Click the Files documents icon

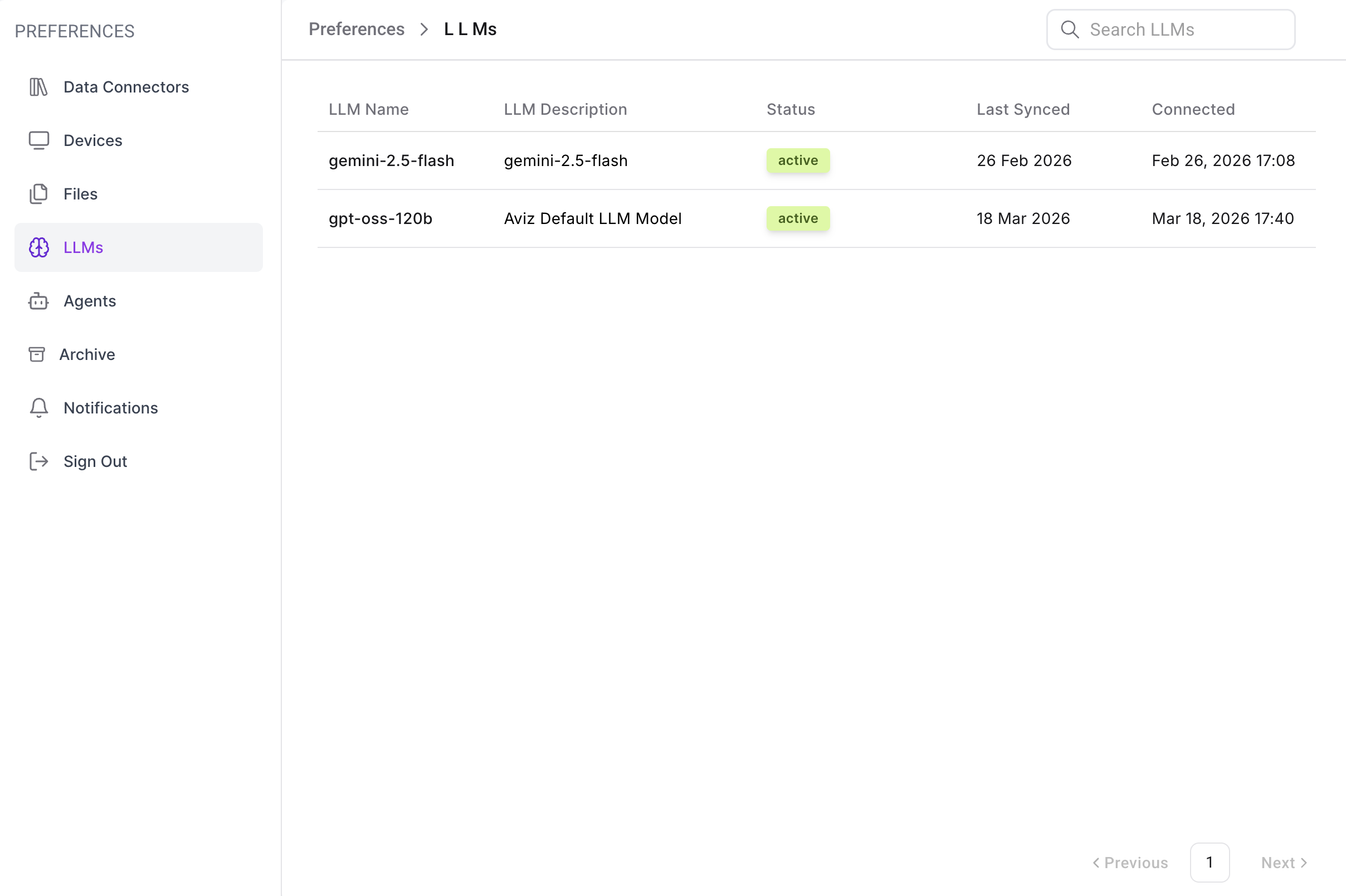38,194
